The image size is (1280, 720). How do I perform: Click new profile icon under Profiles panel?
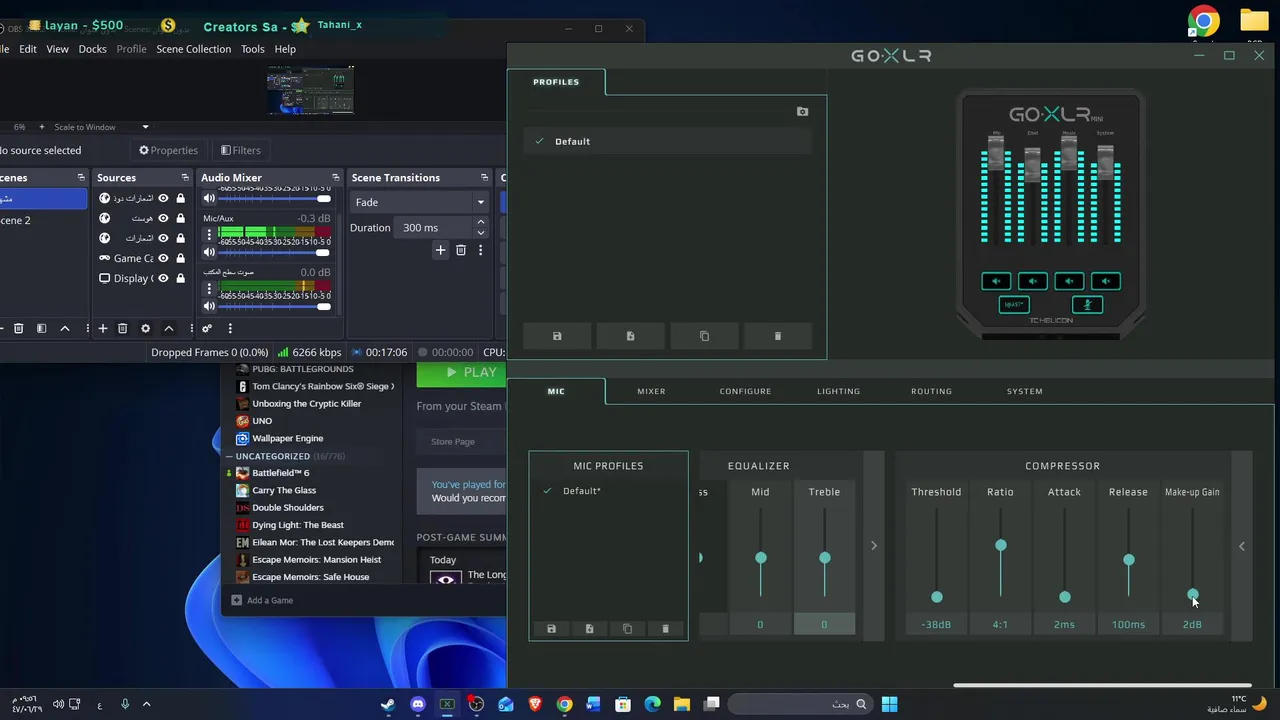(630, 336)
